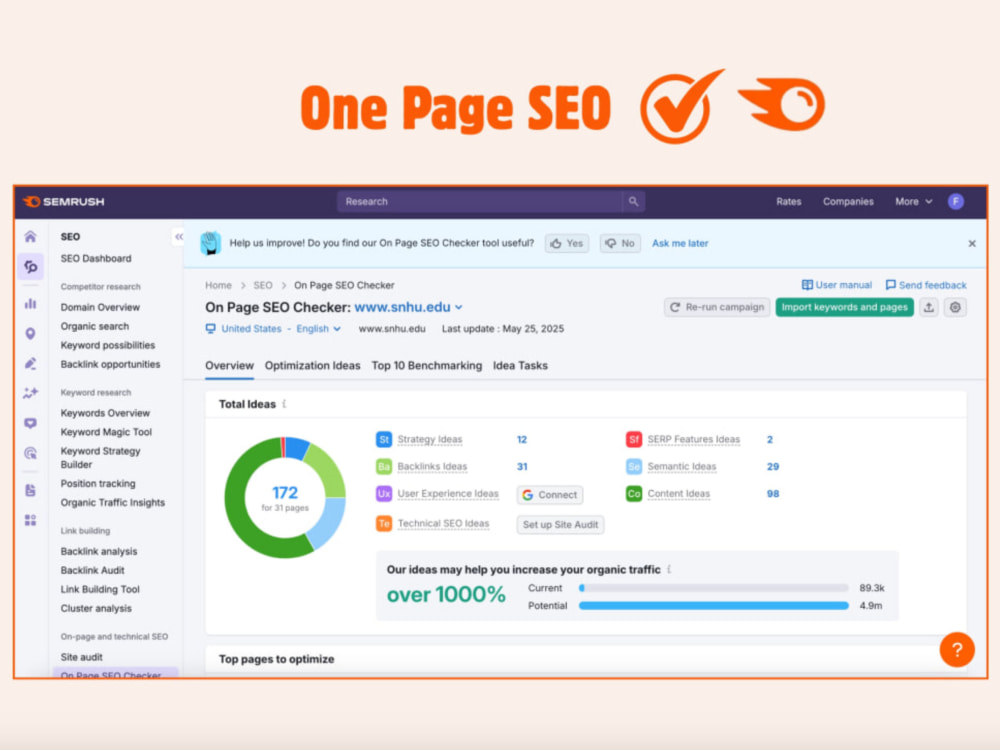Open the sparkle trends sidebar icon
This screenshot has width=1000, height=750.
click(30, 393)
